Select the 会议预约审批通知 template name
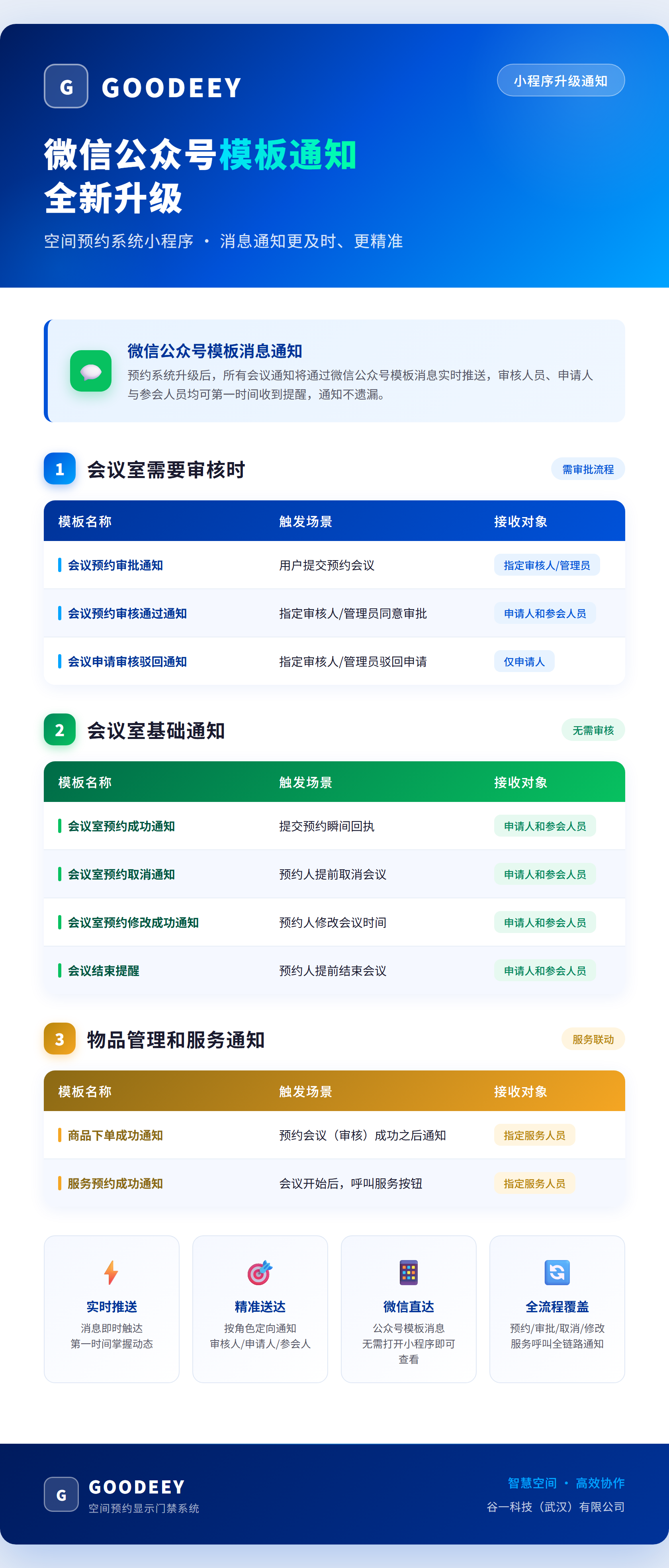This screenshot has width=669, height=1568. pos(115,565)
